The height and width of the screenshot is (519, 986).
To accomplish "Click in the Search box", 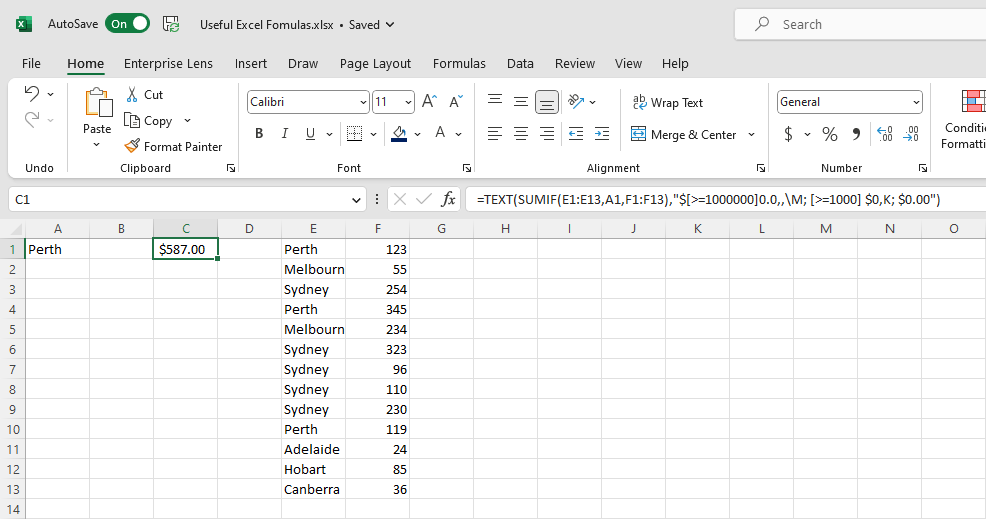I will click(860, 24).
